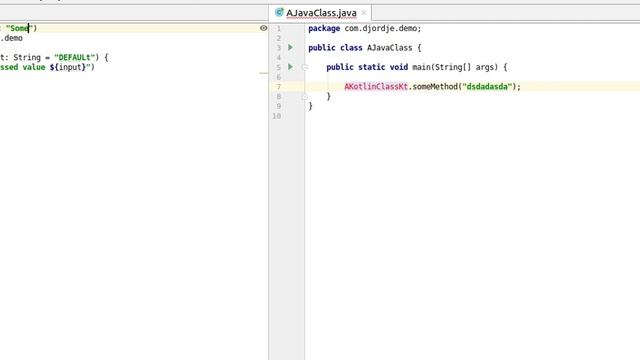The height and width of the screenshot is (360, 640).
Task: Click the Java class icon on the AJavaClass.java tab
Action: click(x=279, y=13)
